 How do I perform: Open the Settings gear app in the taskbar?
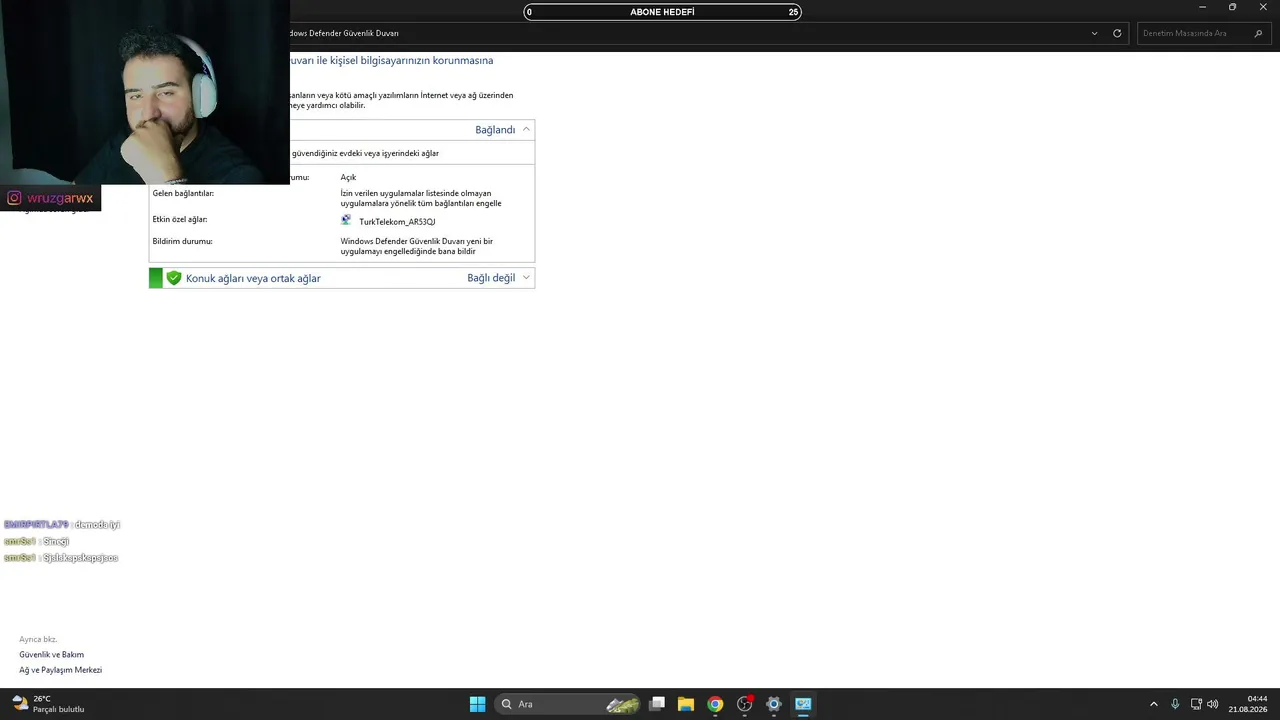(x=773, y=704)
